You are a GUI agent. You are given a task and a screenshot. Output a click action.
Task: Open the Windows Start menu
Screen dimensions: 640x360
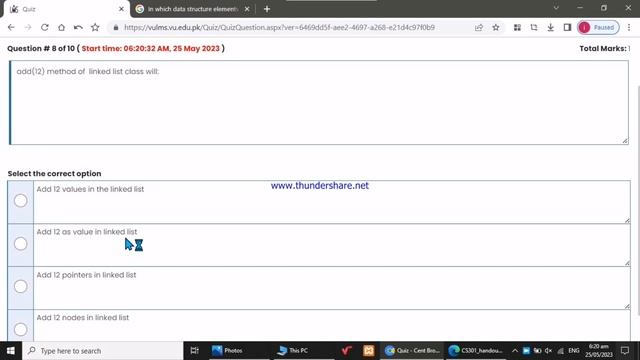click(x=11, y=351)
